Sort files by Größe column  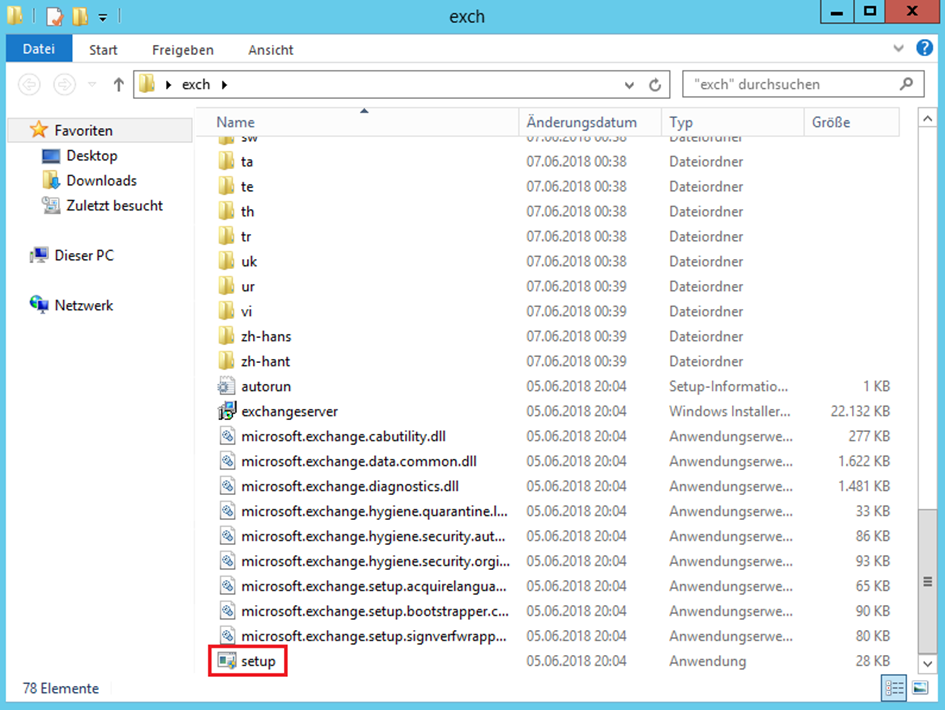click(x=850, y=122)
